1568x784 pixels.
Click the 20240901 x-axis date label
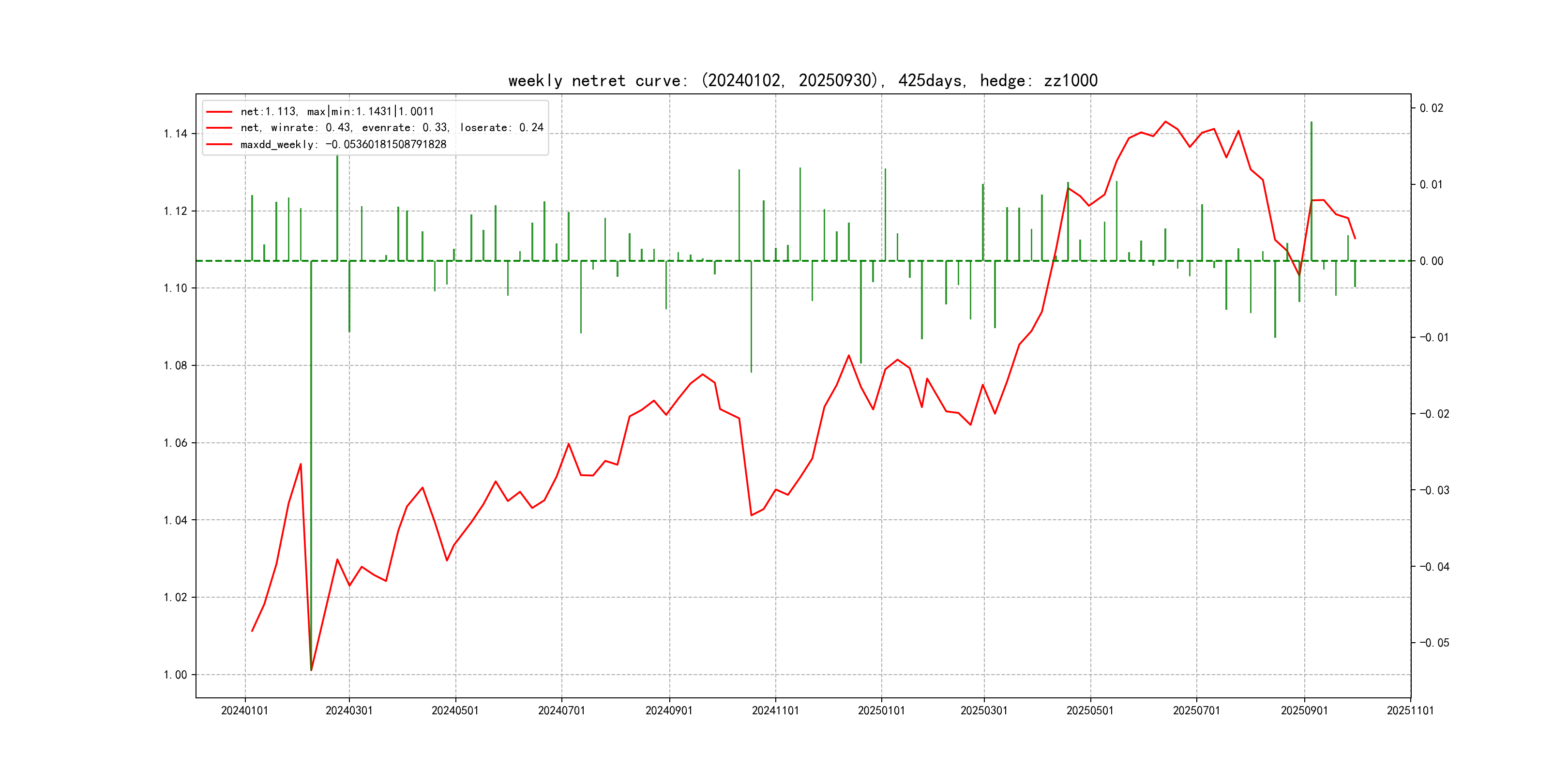coord(669,710)
